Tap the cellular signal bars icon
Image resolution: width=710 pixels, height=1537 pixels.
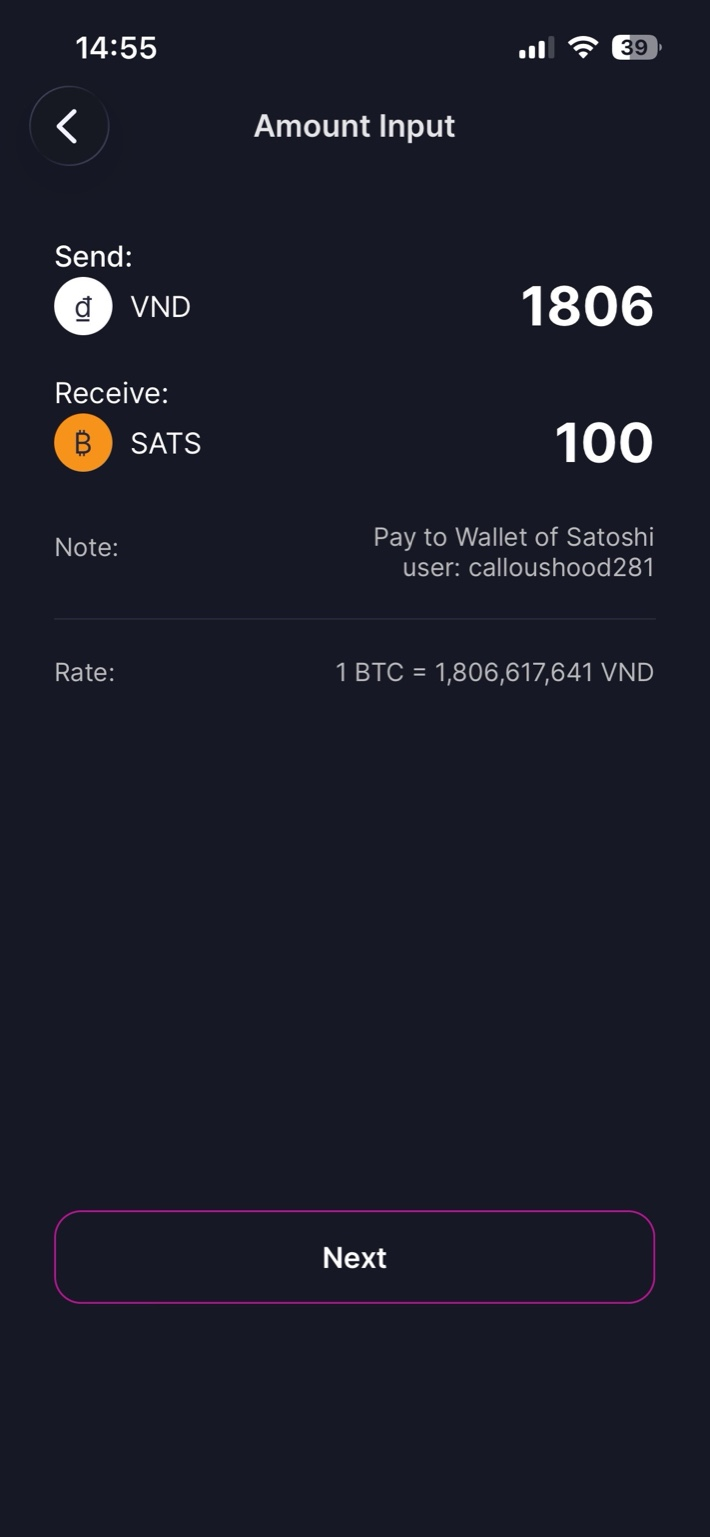535,48
